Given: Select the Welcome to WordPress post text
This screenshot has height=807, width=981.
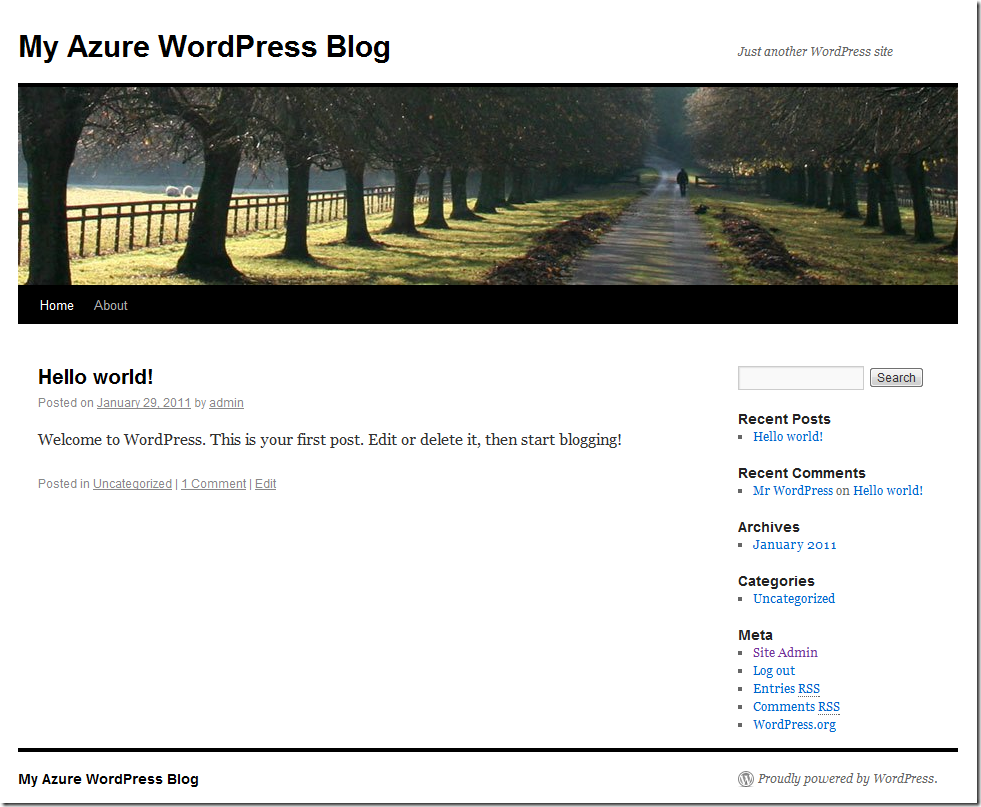Looking at the screenshot, I should [x=330, y=440].
